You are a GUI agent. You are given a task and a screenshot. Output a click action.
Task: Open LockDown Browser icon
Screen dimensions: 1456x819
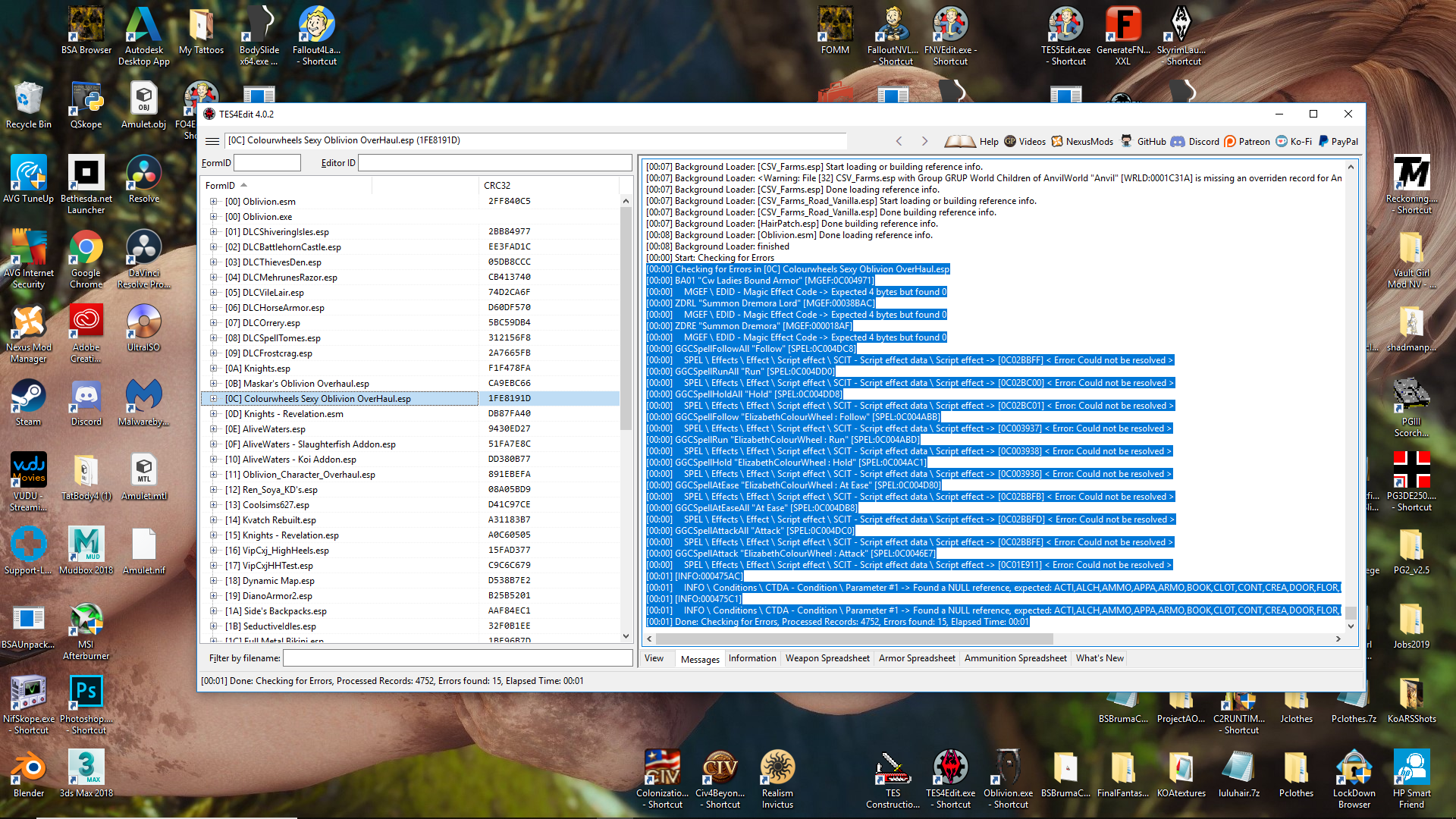click(x=1354, y=779)
